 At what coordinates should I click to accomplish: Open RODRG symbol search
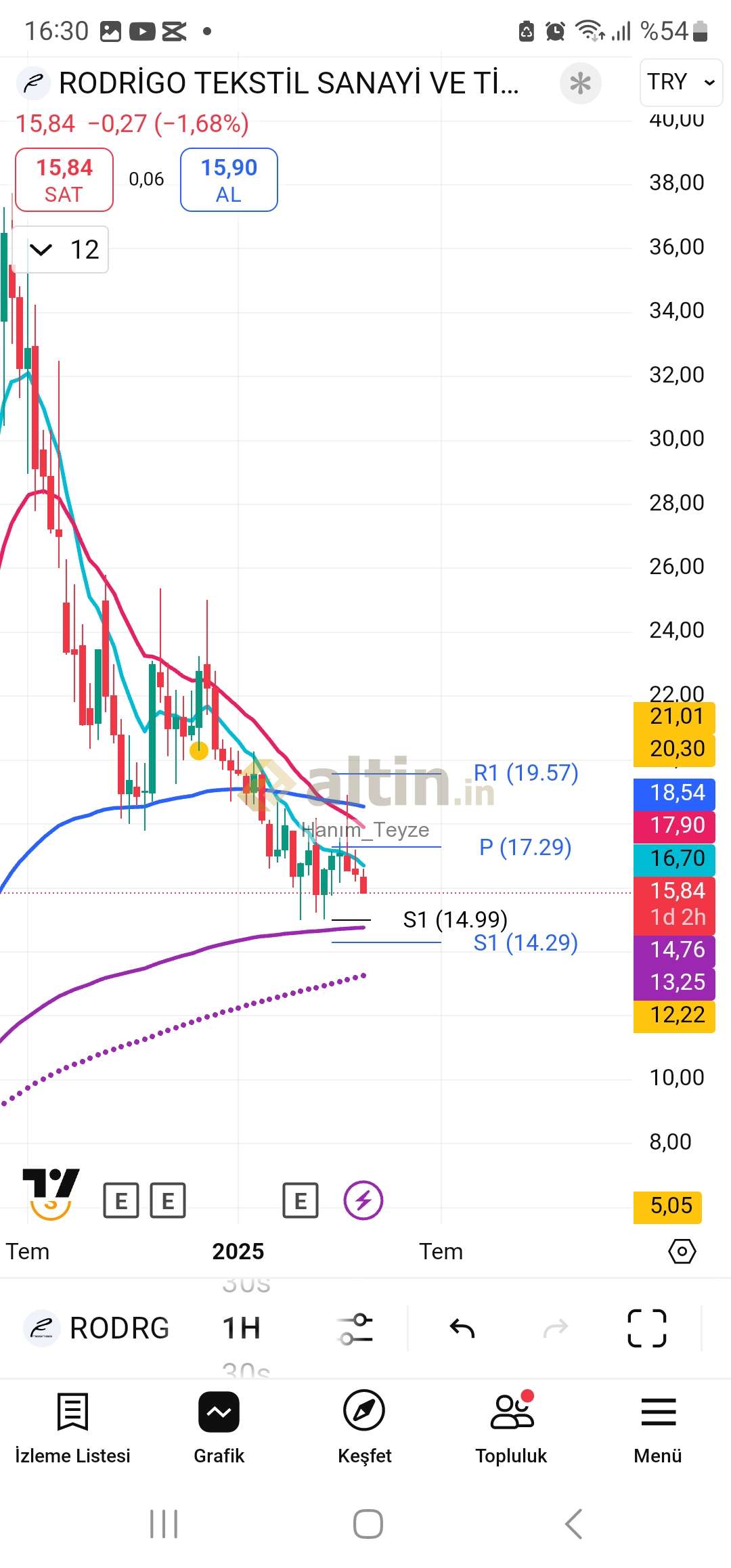tap(96, 1328)
